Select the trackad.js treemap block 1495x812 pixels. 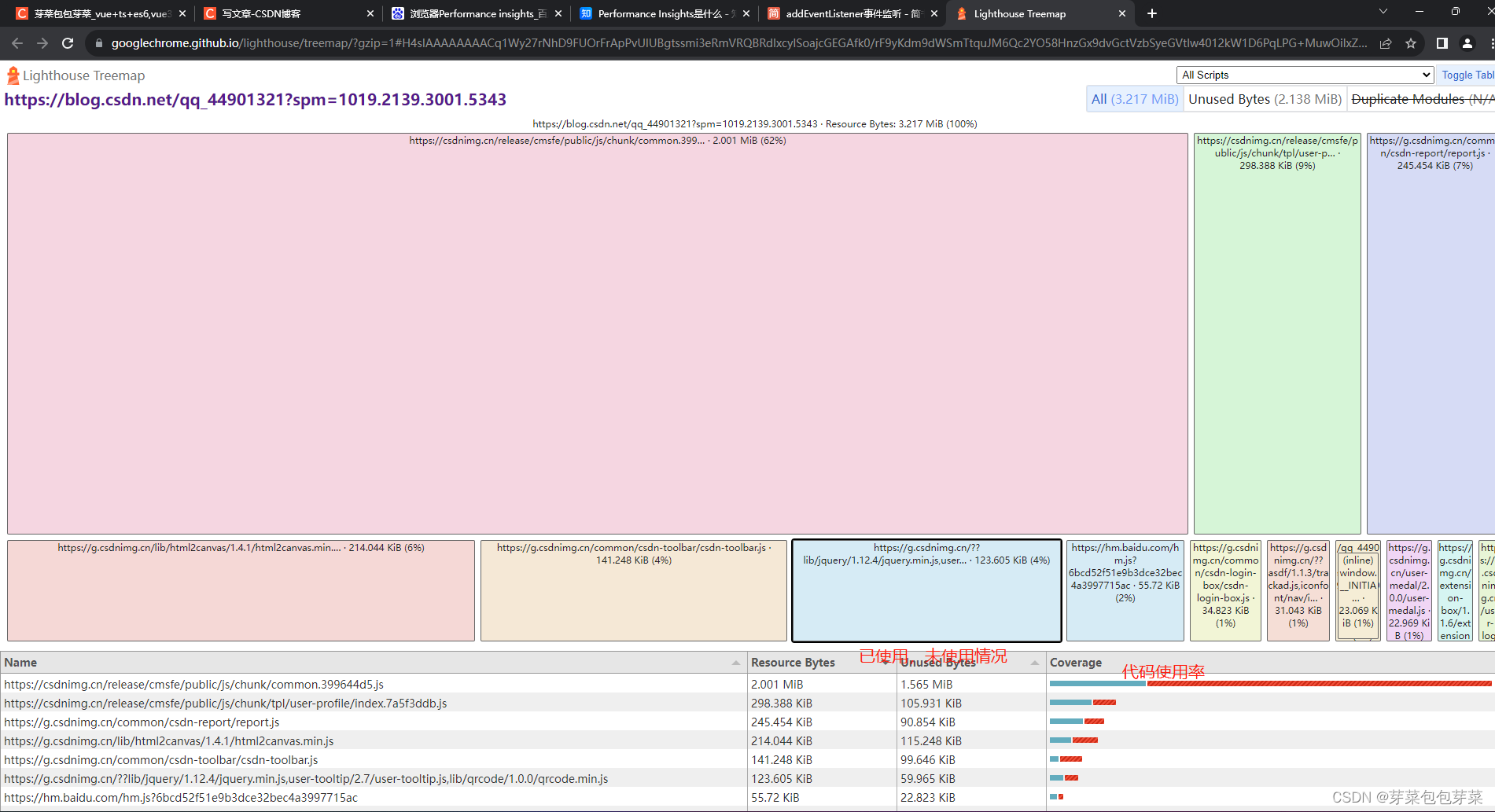pos(1298,590)
